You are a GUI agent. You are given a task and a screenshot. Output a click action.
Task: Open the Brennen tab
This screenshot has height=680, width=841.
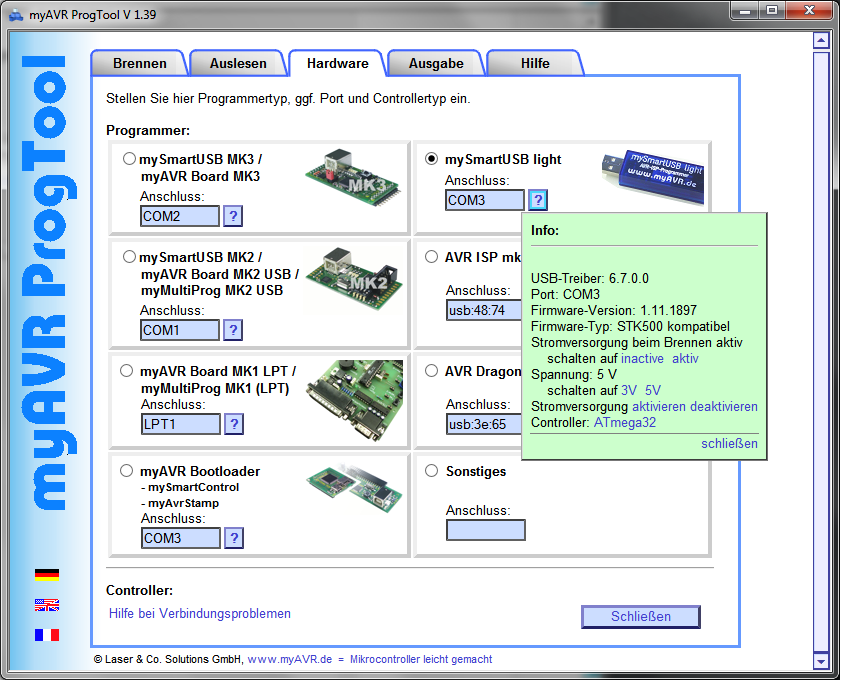click(x=139, y=63)
